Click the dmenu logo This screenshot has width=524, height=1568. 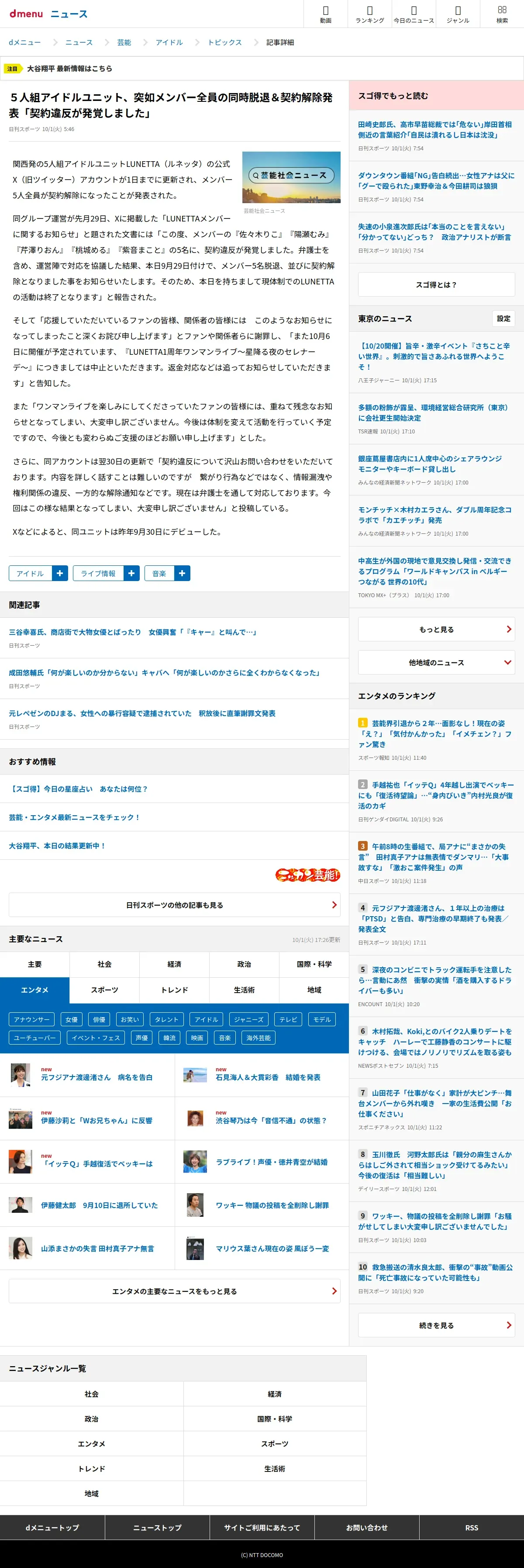tap(26, 14)
